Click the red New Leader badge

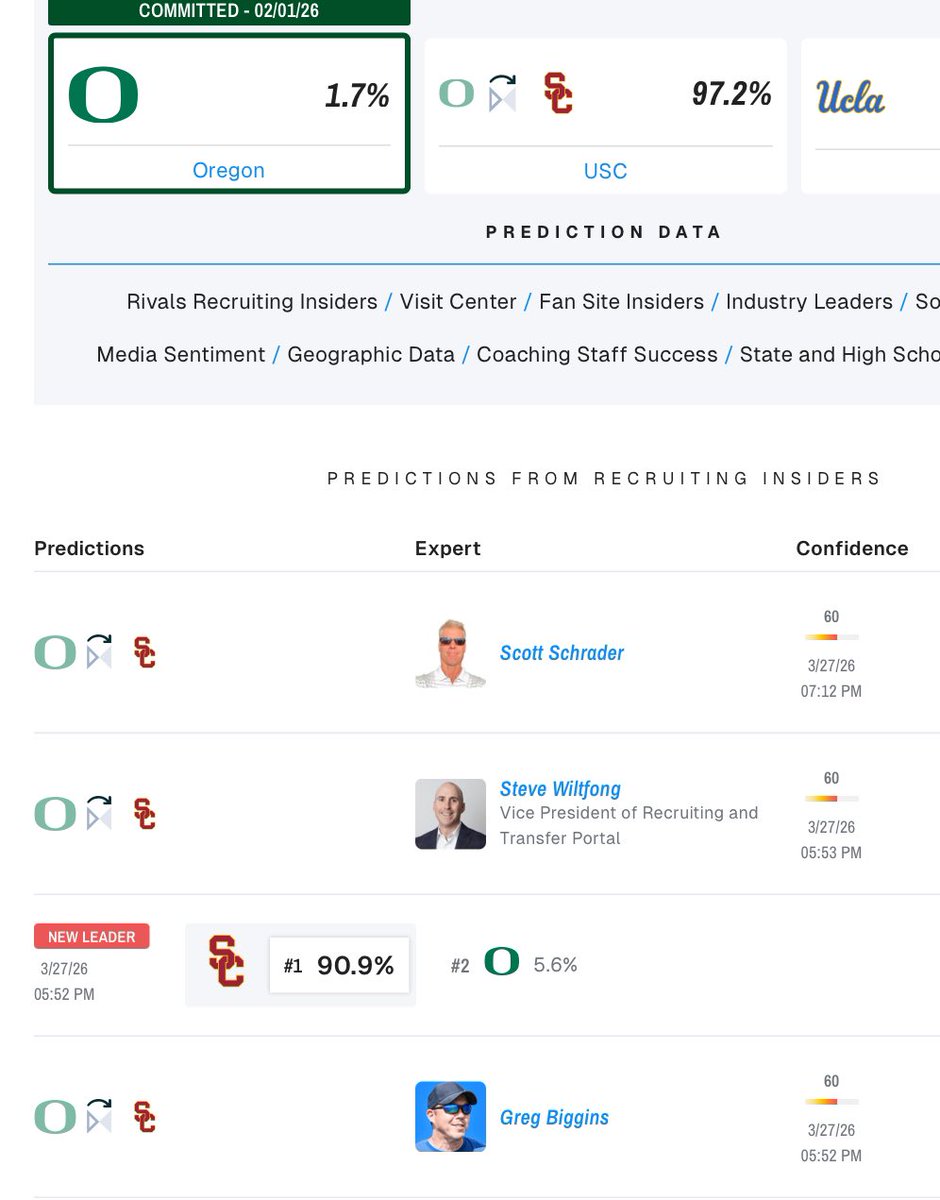pyautogui.click(x=91, y=937)
